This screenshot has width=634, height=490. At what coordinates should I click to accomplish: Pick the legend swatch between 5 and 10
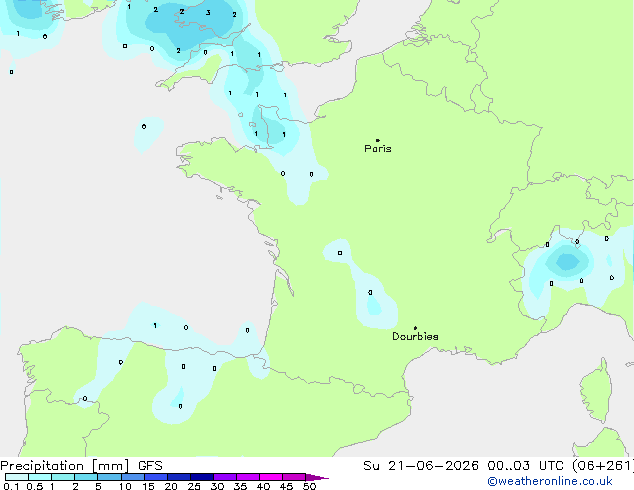pos(109,477)
